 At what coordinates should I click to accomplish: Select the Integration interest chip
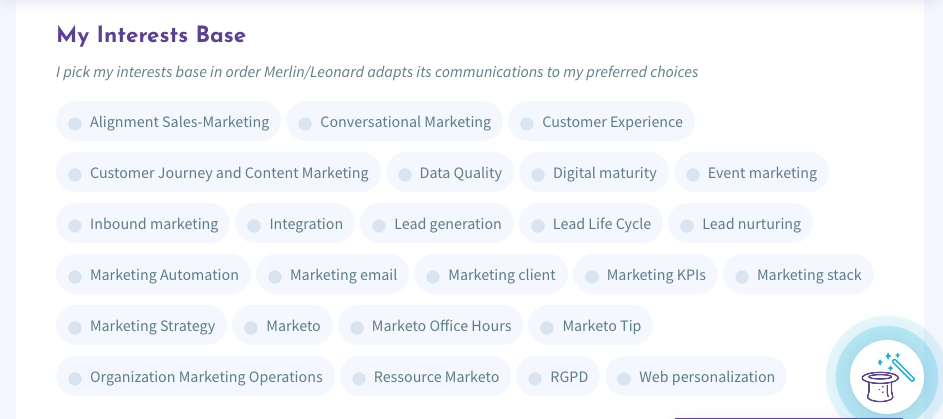click(x=295, y=224)
